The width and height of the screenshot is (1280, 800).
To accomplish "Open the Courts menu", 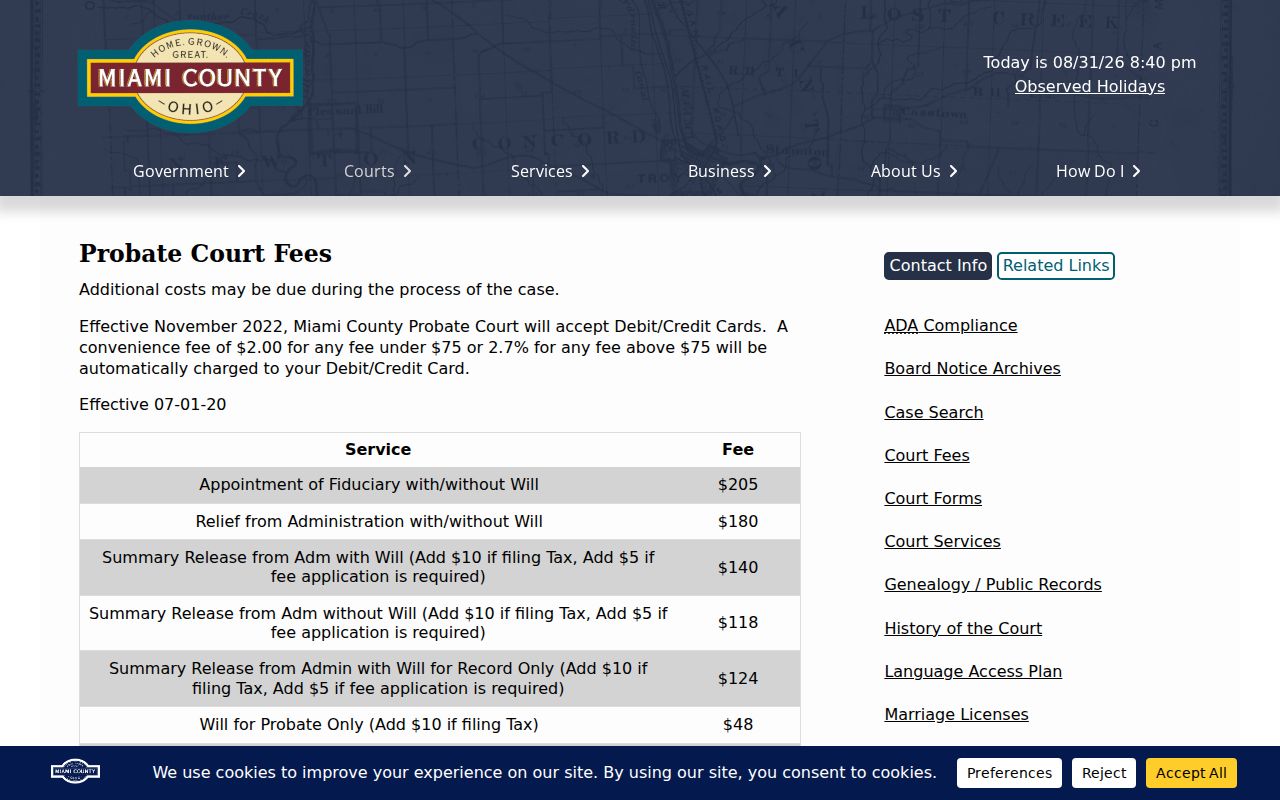I will click(369, 171).
